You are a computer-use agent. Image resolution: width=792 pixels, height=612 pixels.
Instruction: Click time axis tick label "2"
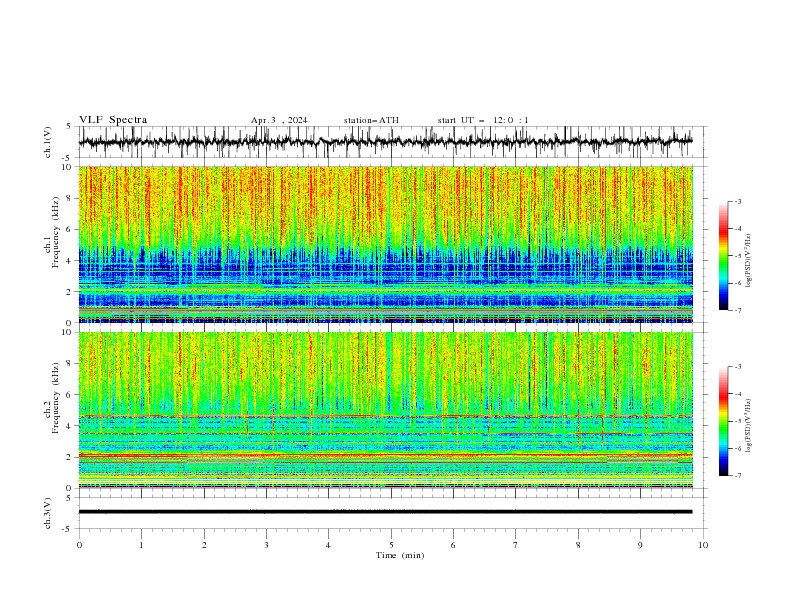[x=204, y=545]
